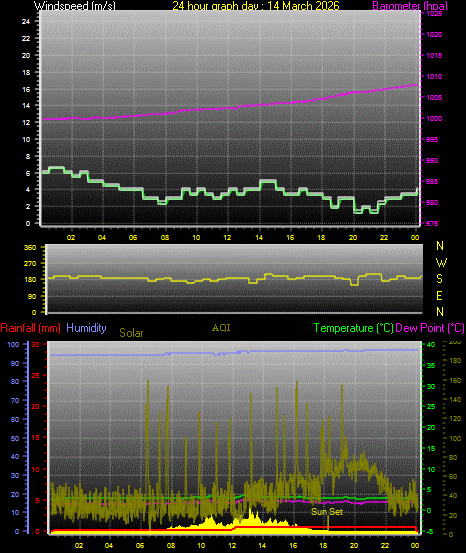This screenshot has height=553, width=466.
Task: Click 40 on the green temperature axis
Action: point(431,345)
